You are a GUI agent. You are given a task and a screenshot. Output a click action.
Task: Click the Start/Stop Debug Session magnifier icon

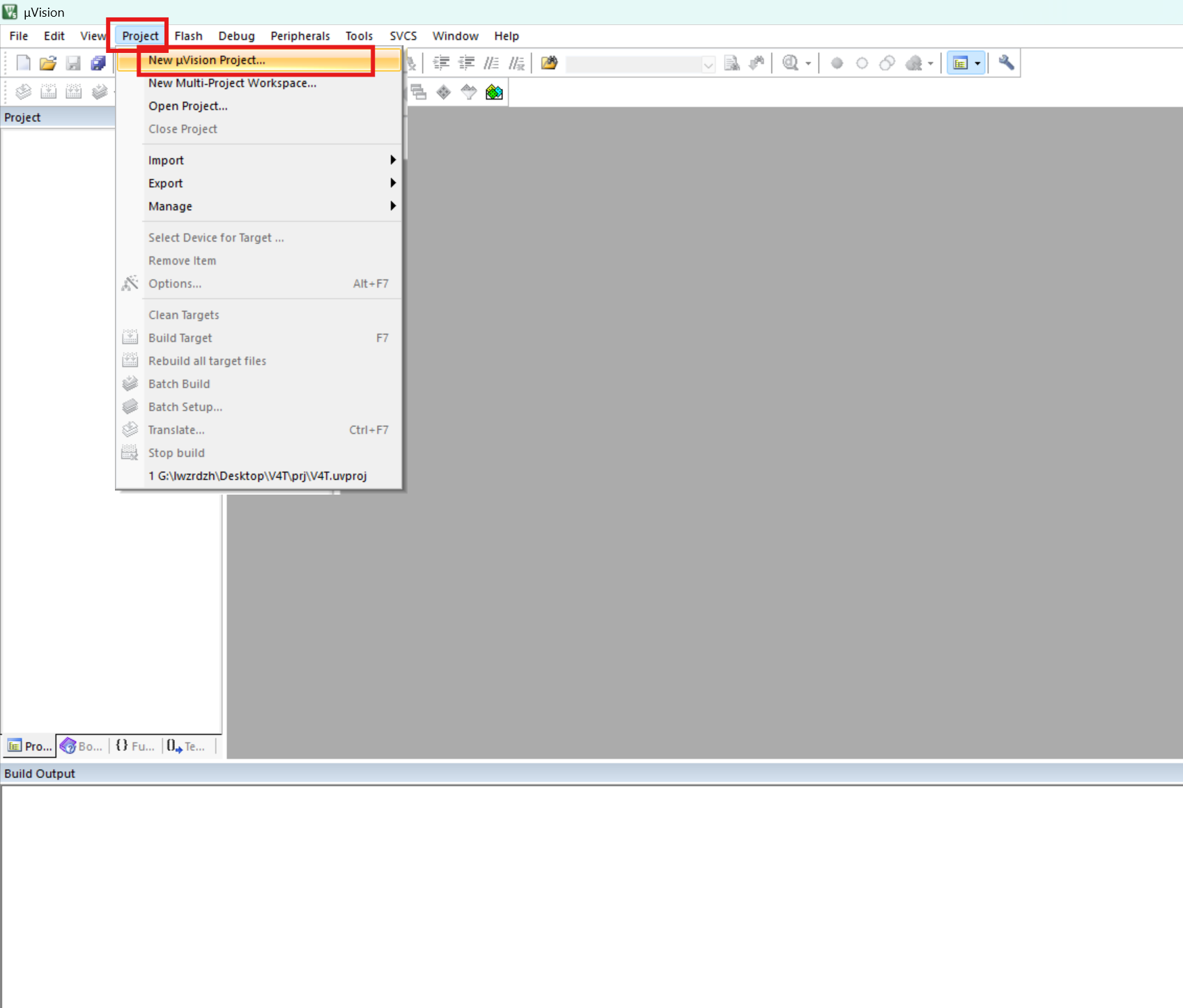pyautogui.click(x=790, y=63)
